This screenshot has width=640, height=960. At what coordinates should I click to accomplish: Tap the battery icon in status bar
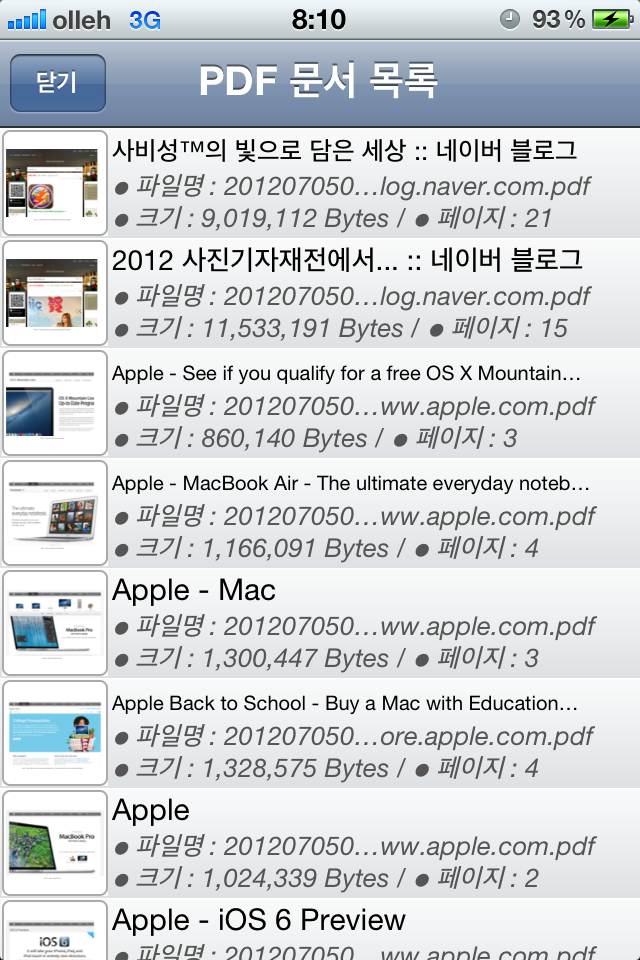click(612, 19)
